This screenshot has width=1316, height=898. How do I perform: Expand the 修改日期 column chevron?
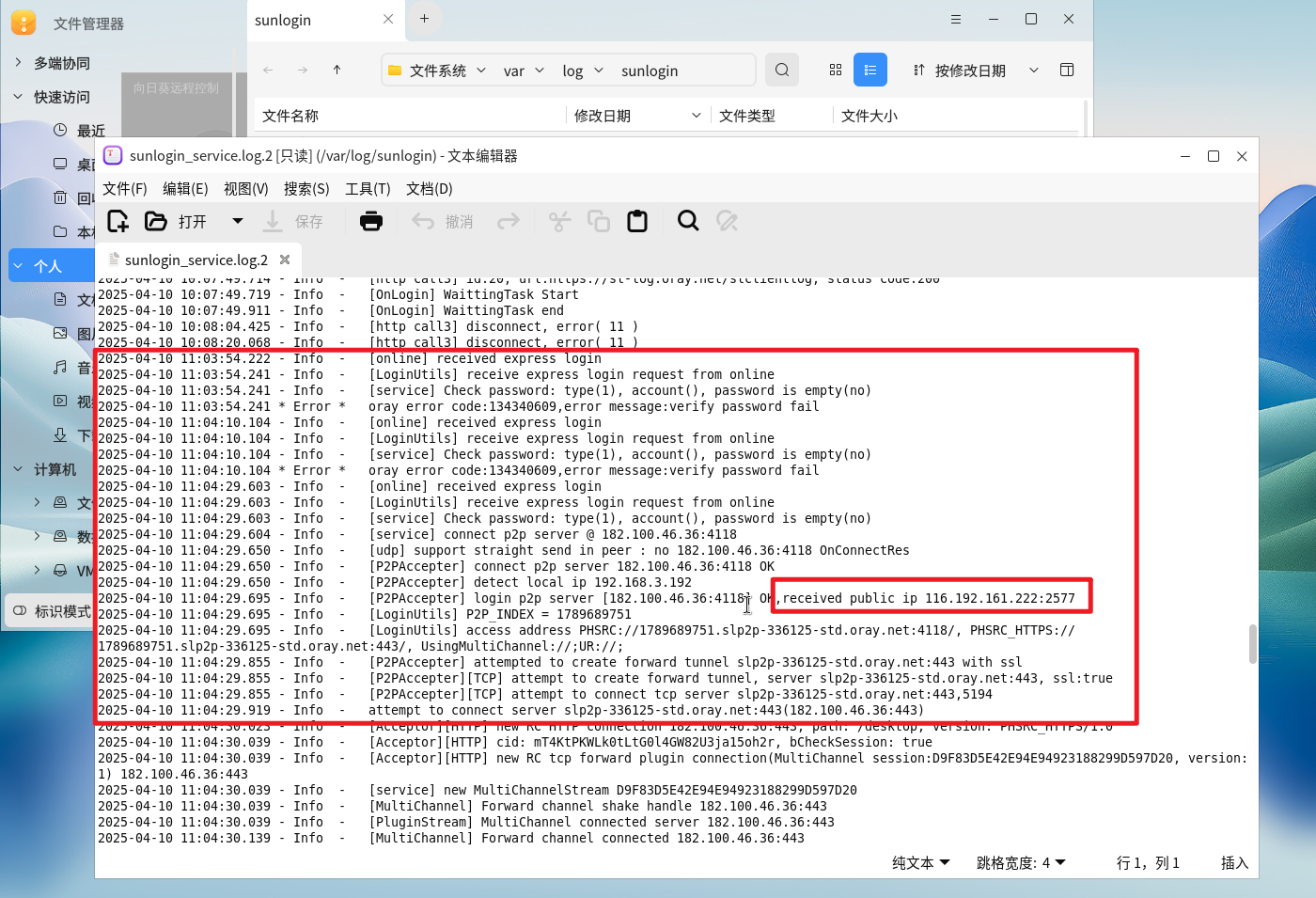click(x=697, y=116)
